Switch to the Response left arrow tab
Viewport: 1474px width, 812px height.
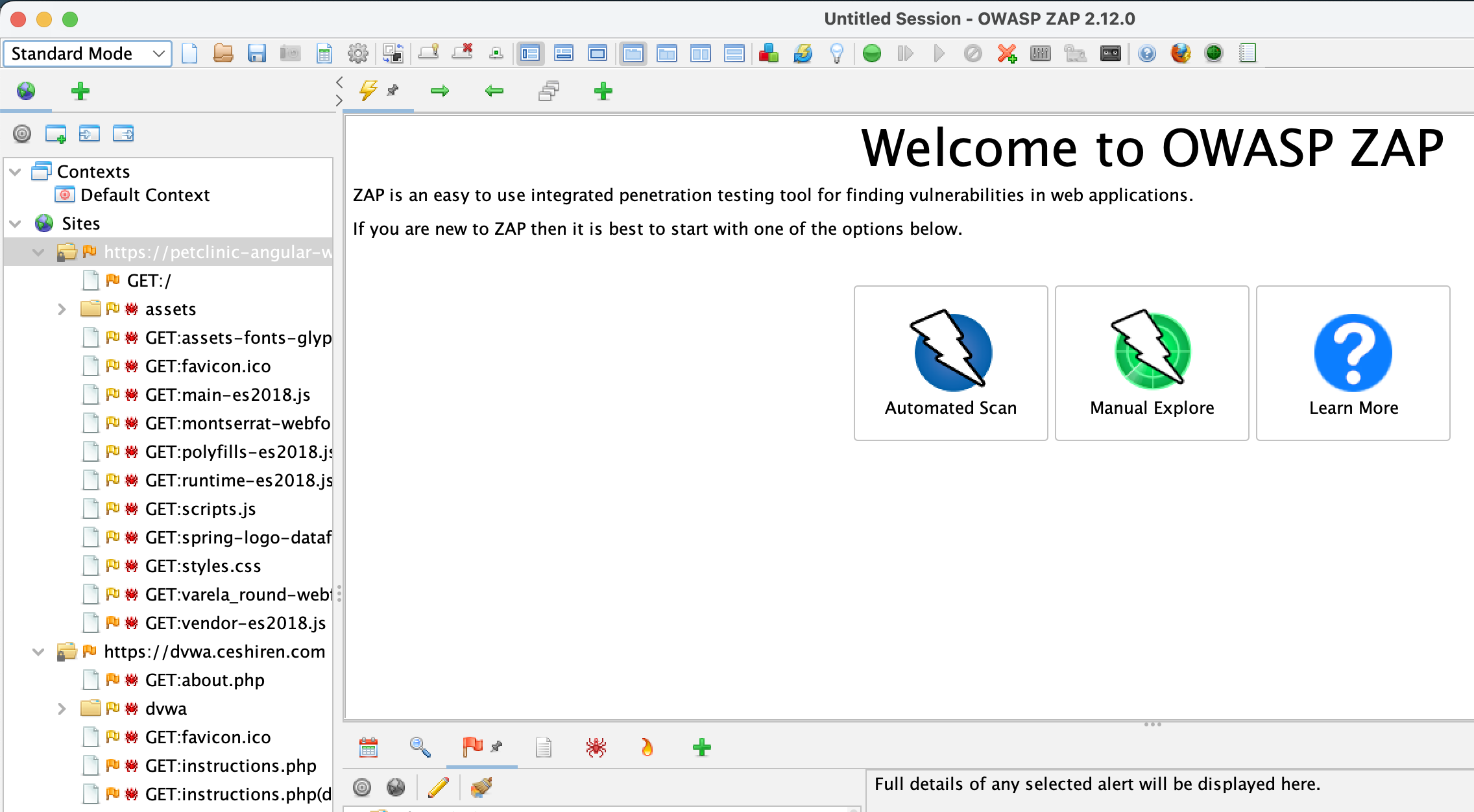(x=494, y=91)
